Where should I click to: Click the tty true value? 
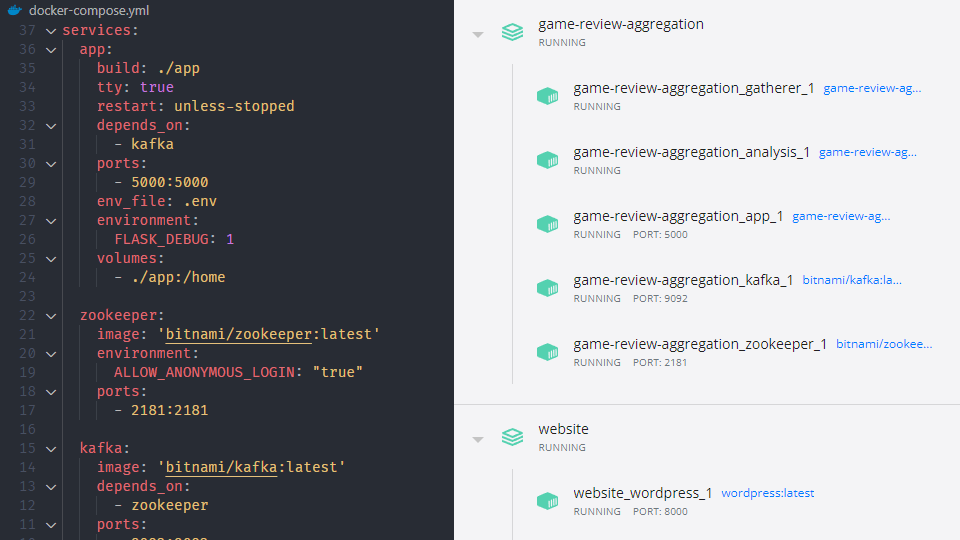(157, 88)
